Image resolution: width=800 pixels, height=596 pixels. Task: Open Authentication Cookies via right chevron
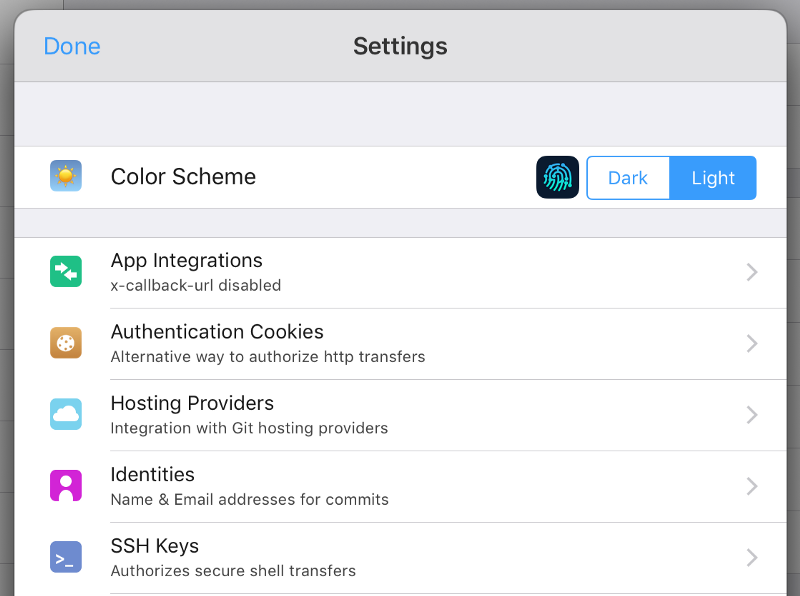point(752,343)
